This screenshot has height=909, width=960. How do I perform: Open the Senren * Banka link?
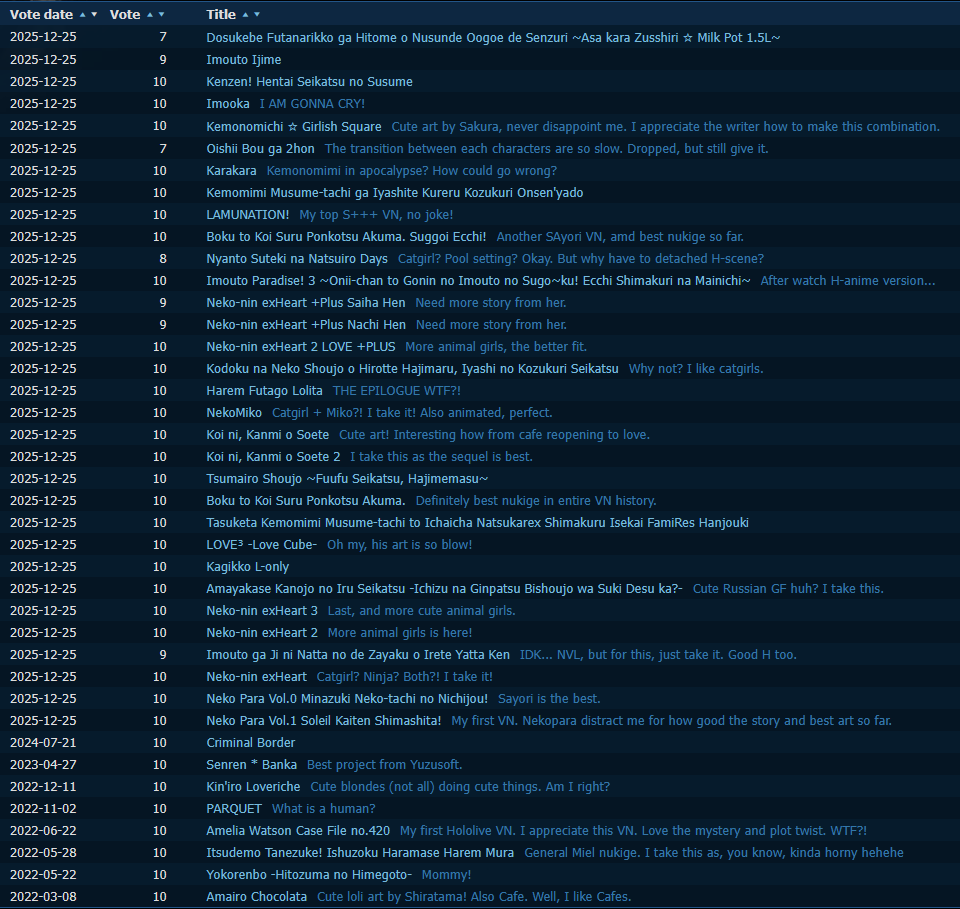coord(252,765)
